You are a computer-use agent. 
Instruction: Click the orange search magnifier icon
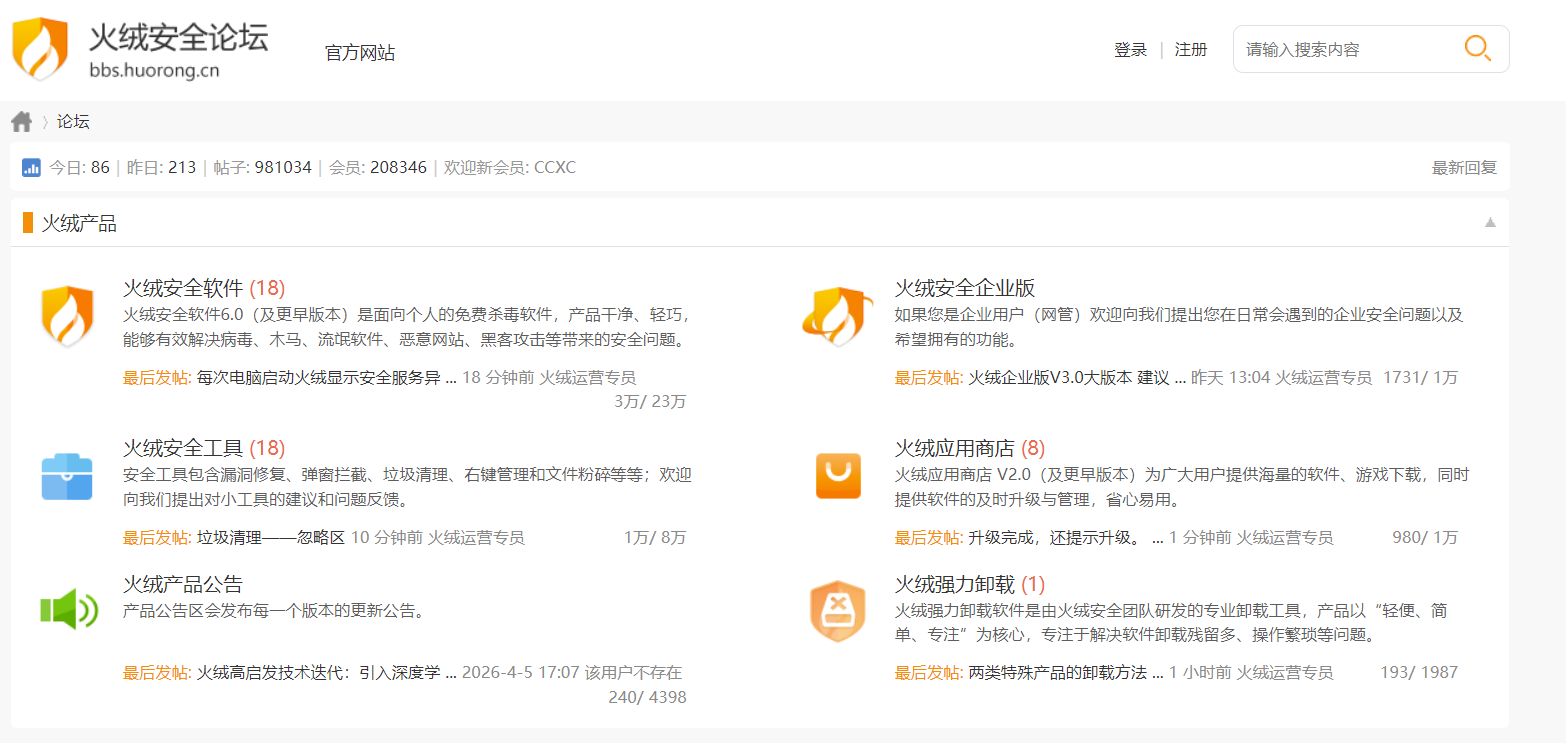(x=1477, y=48)
